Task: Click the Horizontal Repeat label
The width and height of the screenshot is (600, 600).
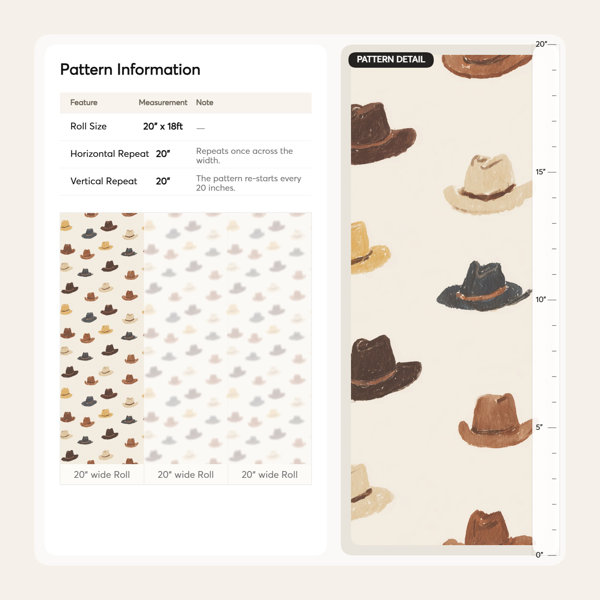Action: 109,154
